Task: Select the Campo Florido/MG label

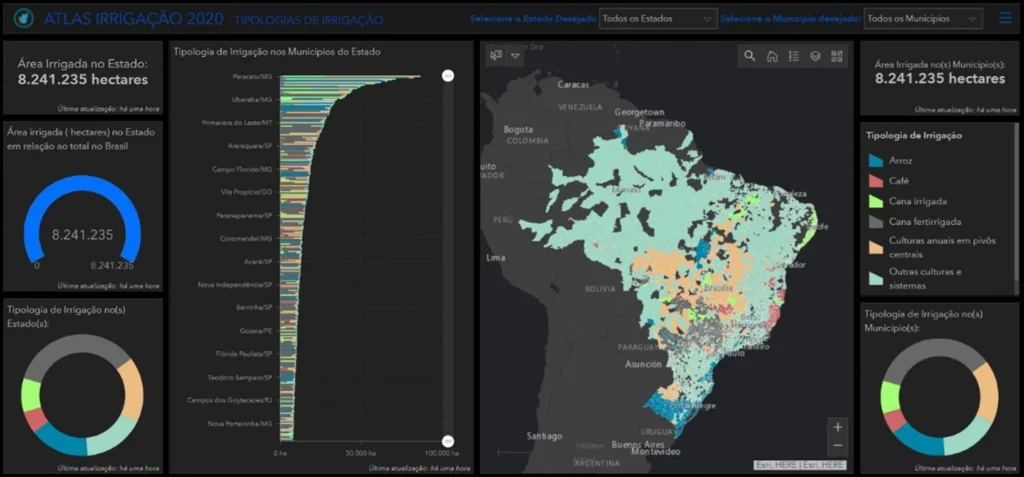Action: (242, 169)
